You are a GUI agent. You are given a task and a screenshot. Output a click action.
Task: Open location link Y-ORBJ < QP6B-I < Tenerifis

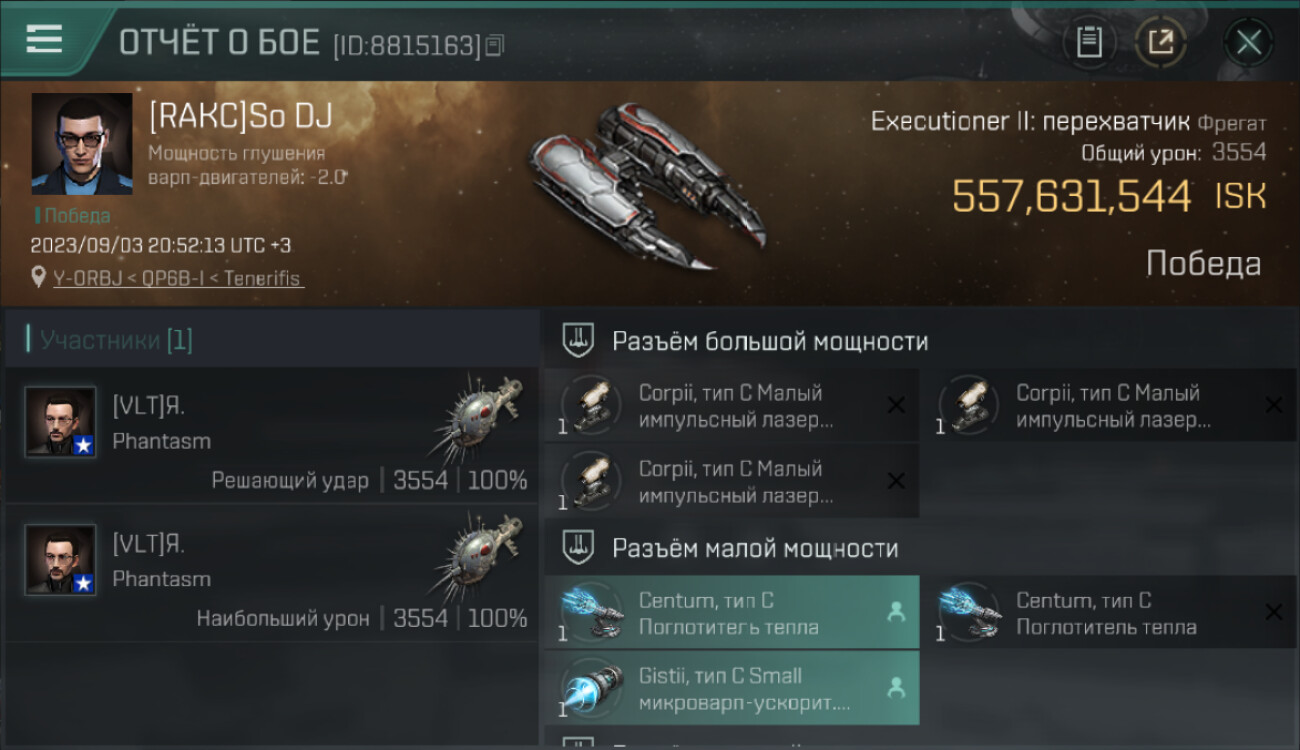click(x=178, y=278)
